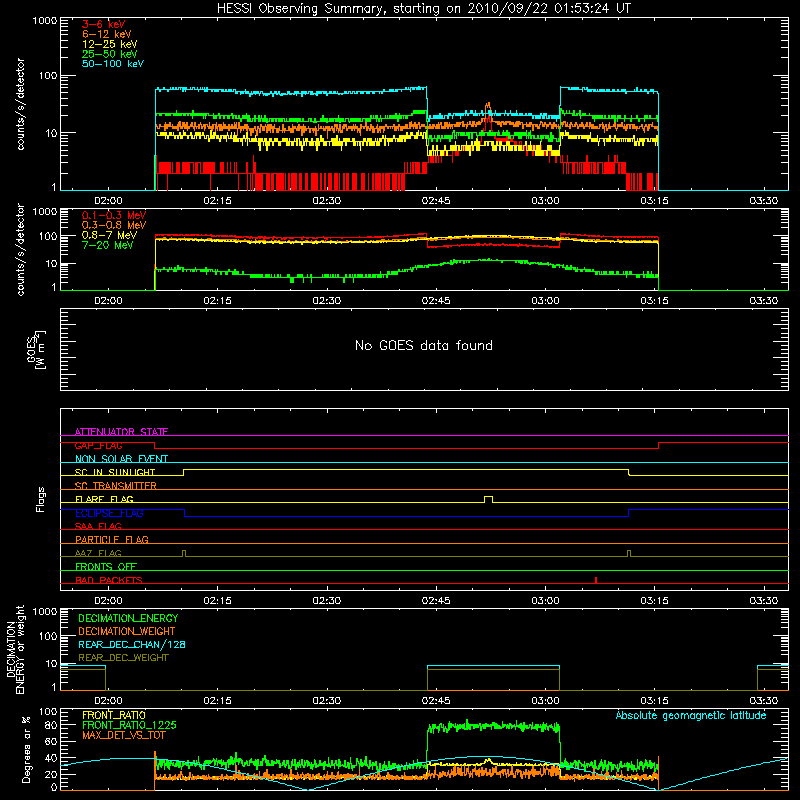800x800 pixels.
Task: Select the cyan 50-100 keV legend label
Action: (x=112, y=64)
